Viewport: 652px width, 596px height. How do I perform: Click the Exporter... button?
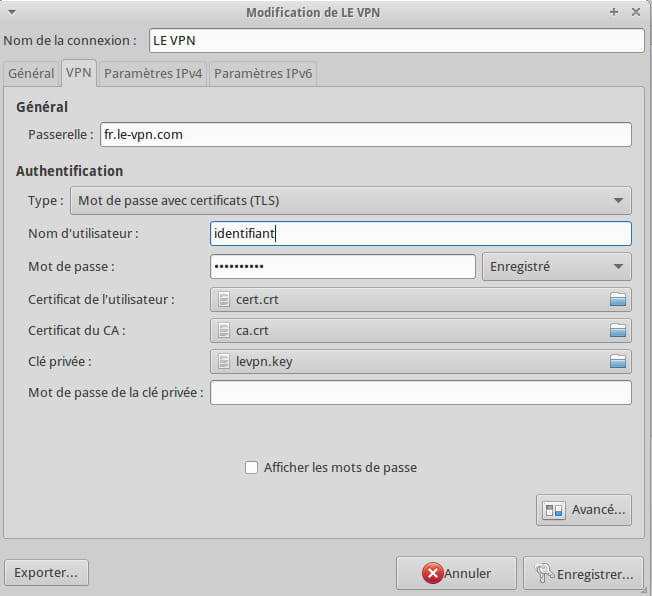tap(46, 573)
